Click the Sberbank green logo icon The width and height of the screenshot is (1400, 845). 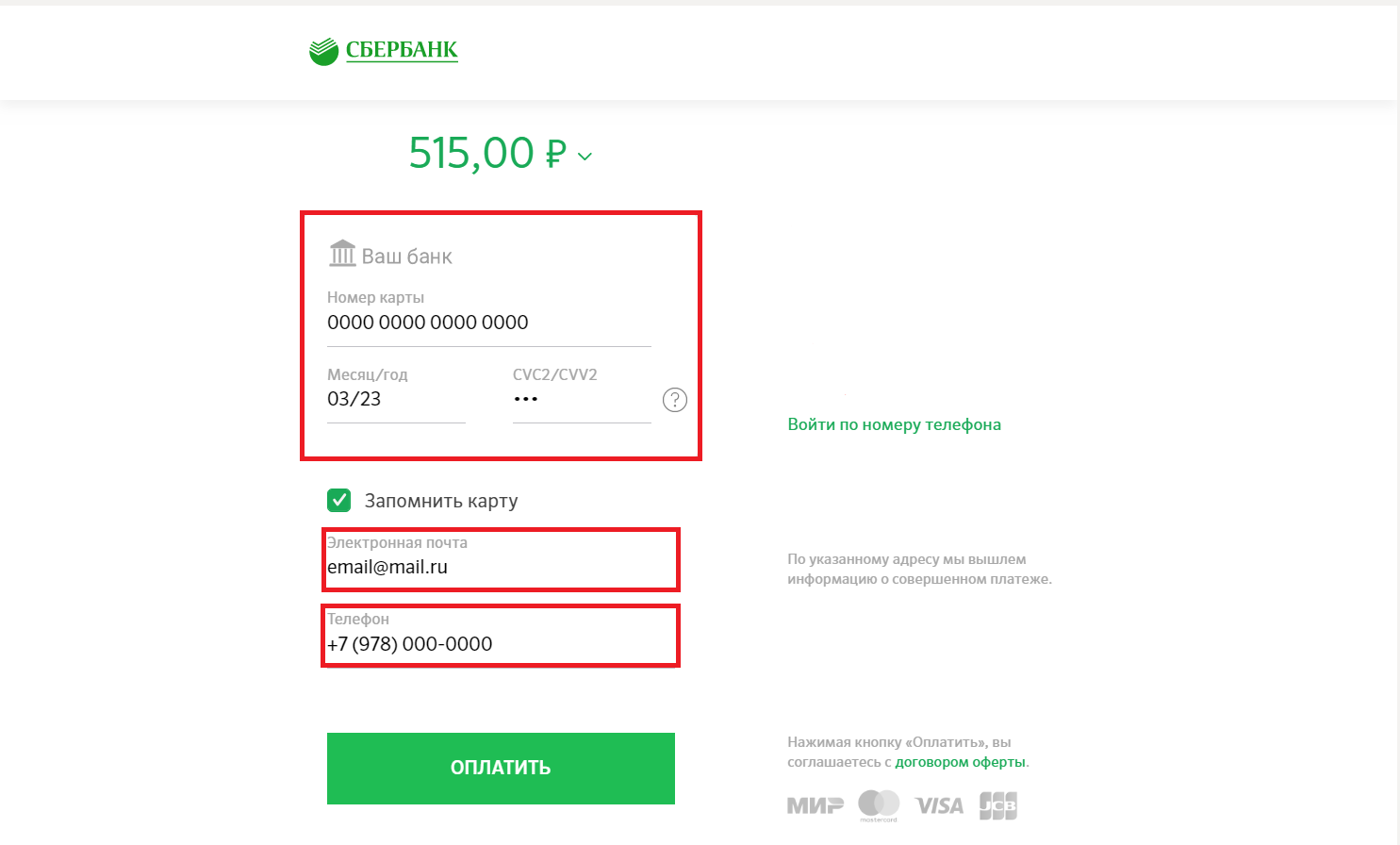[323, 51]
